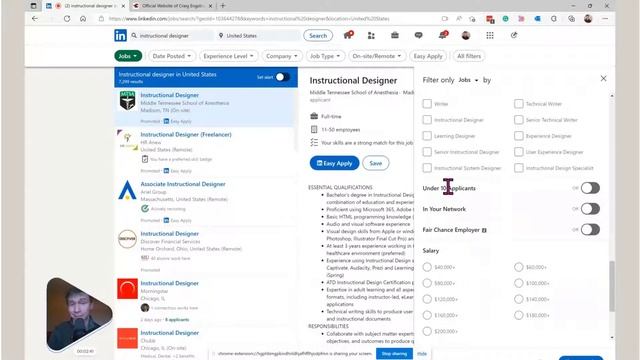Viewport: 640px width, 360px height.
Task: Reload the page with refresh icon
Action: 67,19
